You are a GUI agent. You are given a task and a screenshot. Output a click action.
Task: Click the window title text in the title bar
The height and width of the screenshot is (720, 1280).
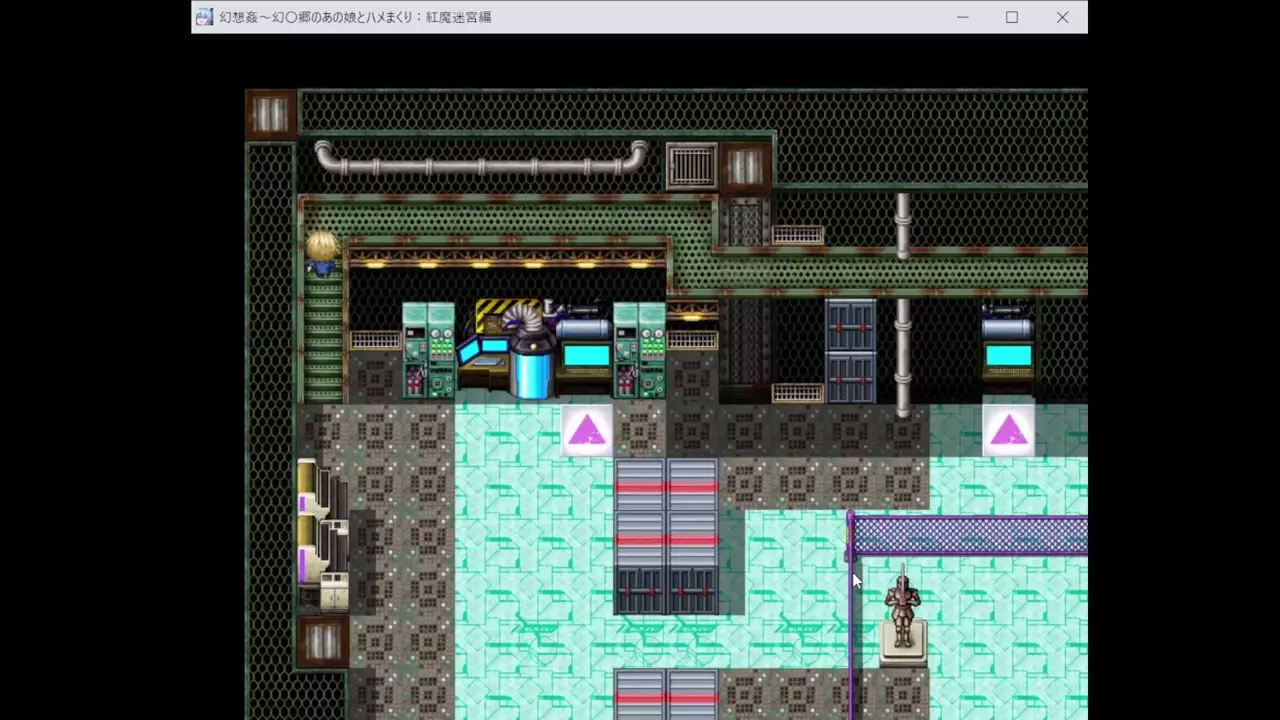click(x=355, y=17)
